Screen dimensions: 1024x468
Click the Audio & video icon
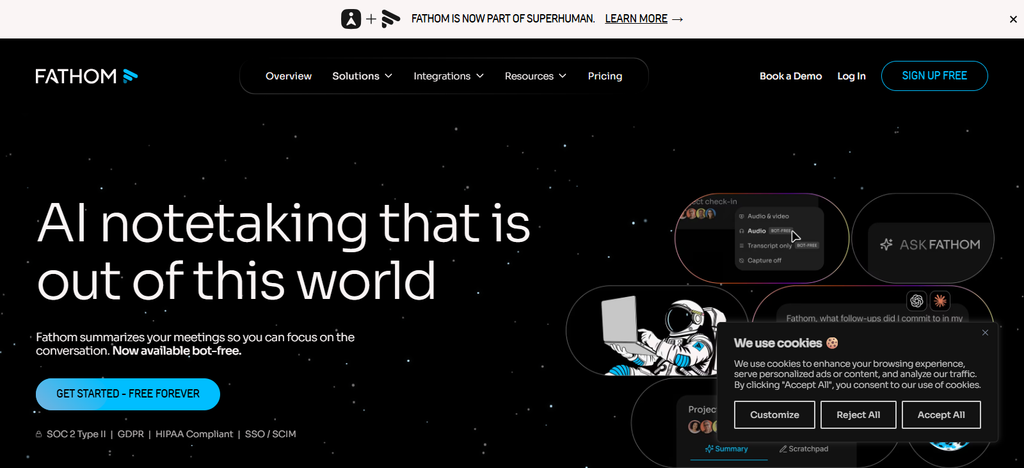741,216
